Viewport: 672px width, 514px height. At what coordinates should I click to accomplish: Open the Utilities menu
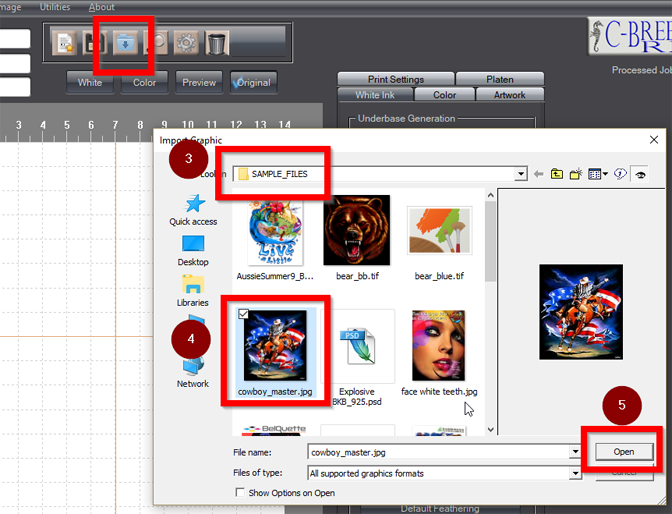point(55,7)
